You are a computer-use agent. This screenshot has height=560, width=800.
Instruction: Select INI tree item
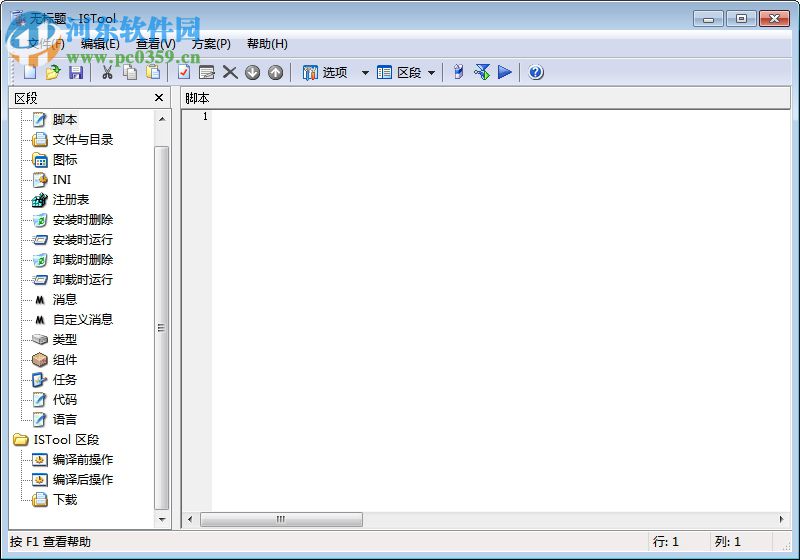point(62,180)
